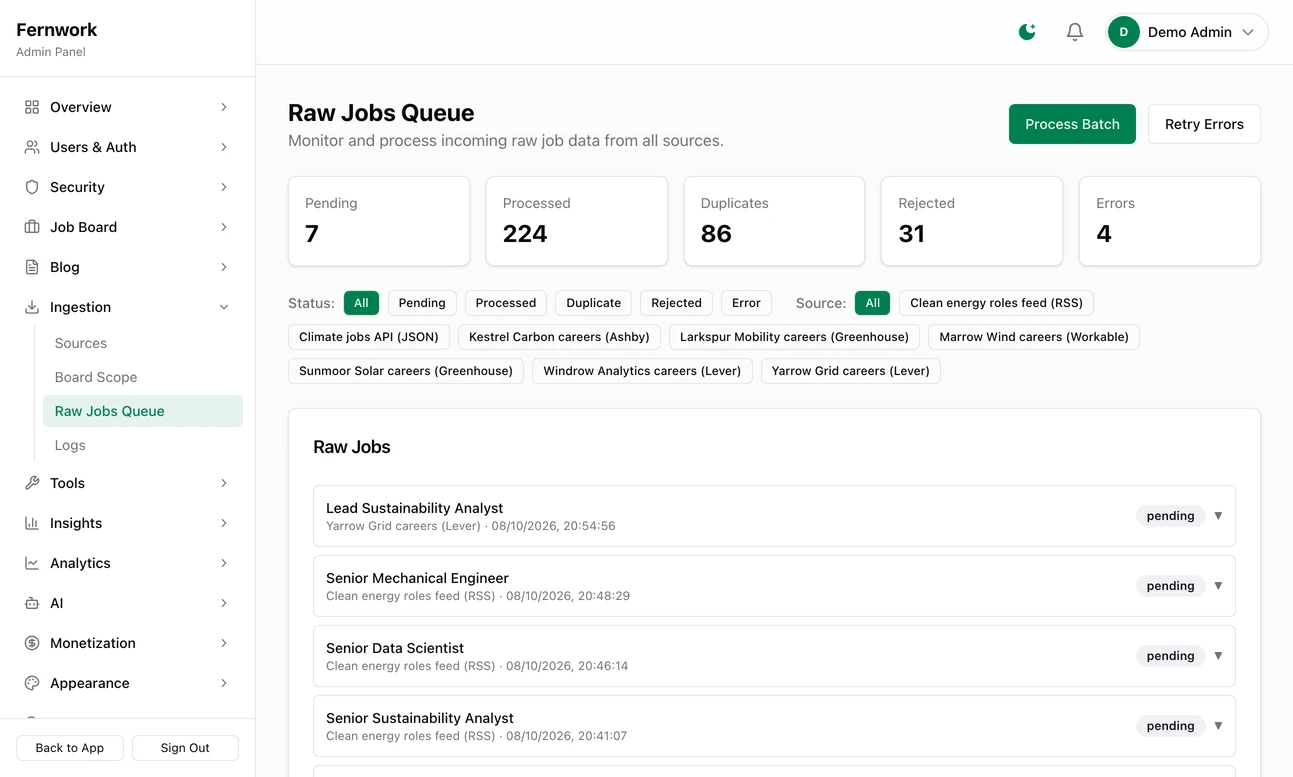The image size is (1293, 777).
Task: Click the Rejected 31 card
Action: point(972,221)
